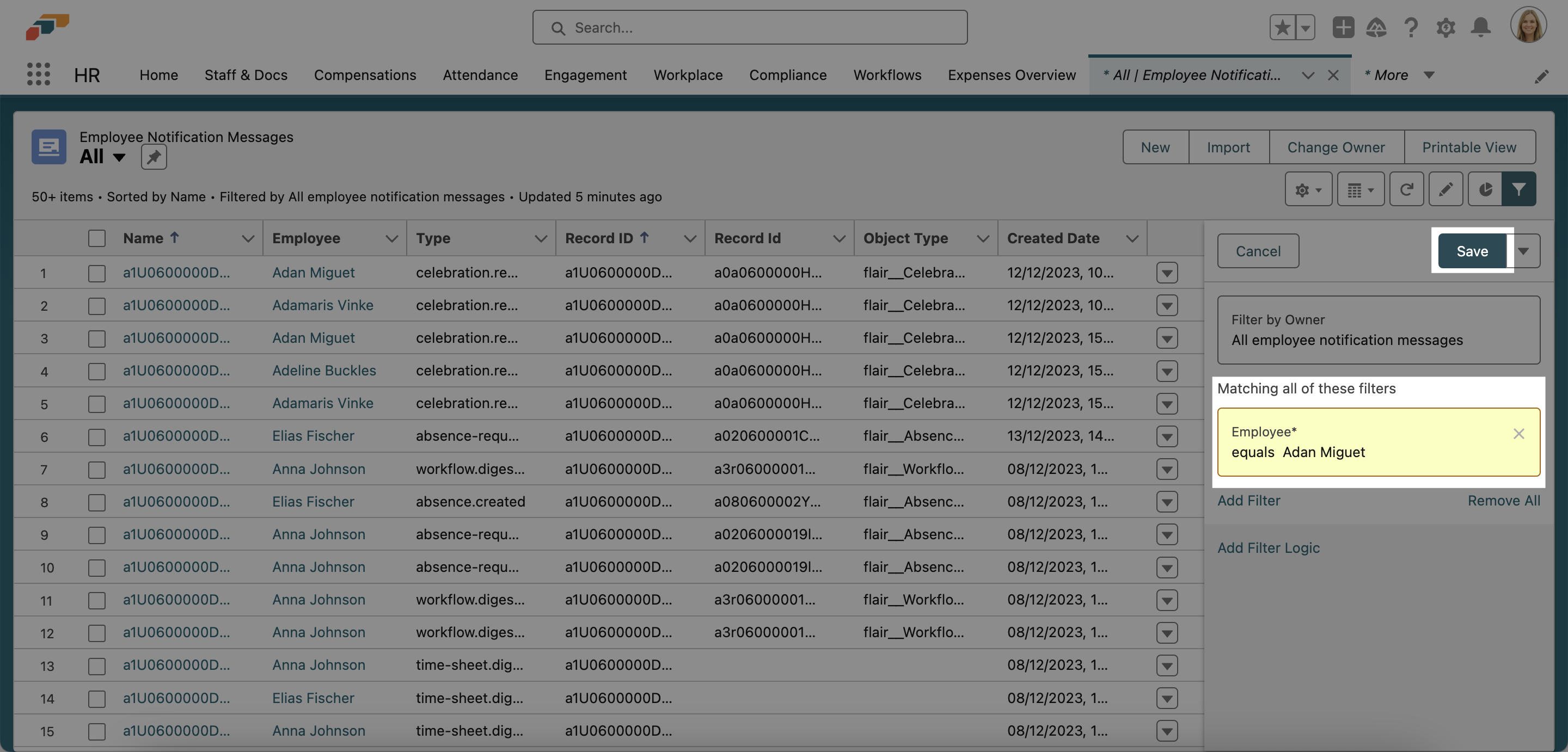Open Salesforce Help with the question mark

tap(1411, 27)
